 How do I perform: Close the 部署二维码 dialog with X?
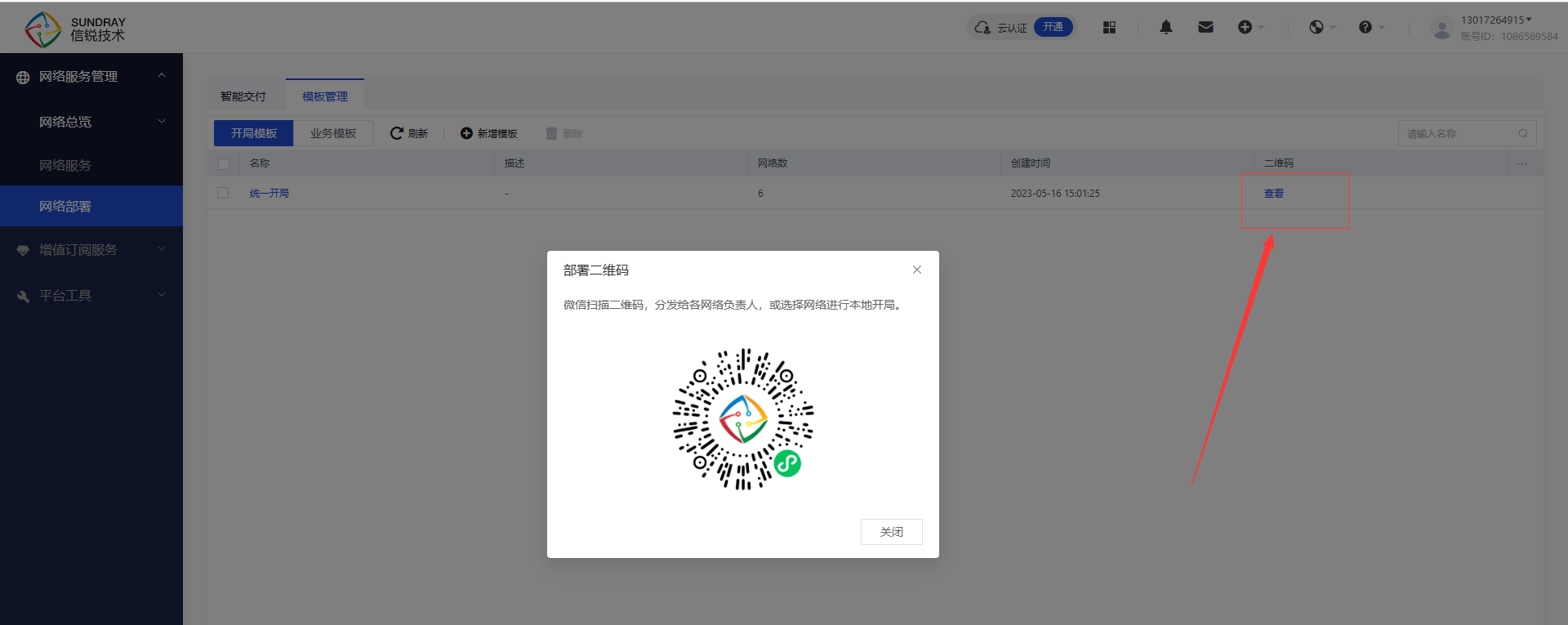click(x=917, y=270)
